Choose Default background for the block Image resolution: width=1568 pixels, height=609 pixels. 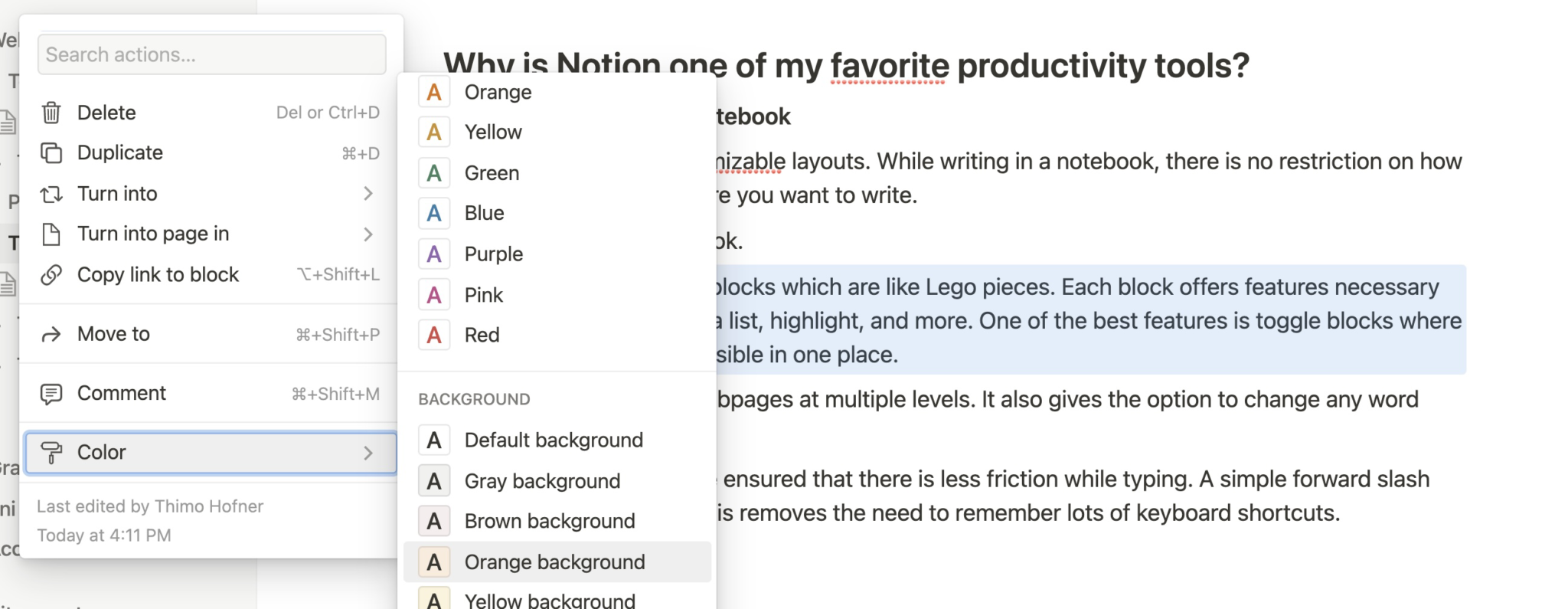554,440
